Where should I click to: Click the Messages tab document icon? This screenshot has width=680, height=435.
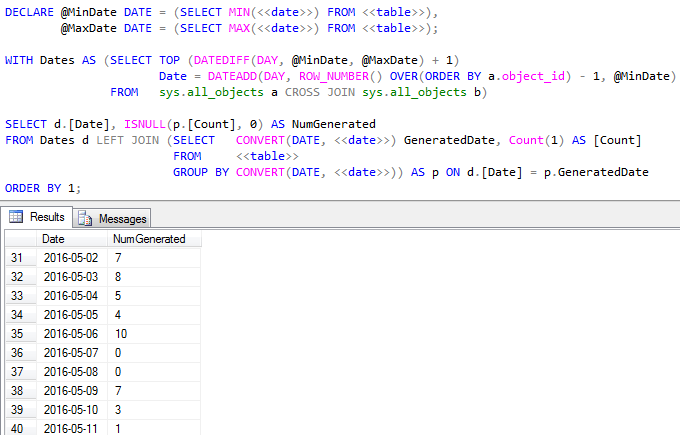(x=85, y=219)
